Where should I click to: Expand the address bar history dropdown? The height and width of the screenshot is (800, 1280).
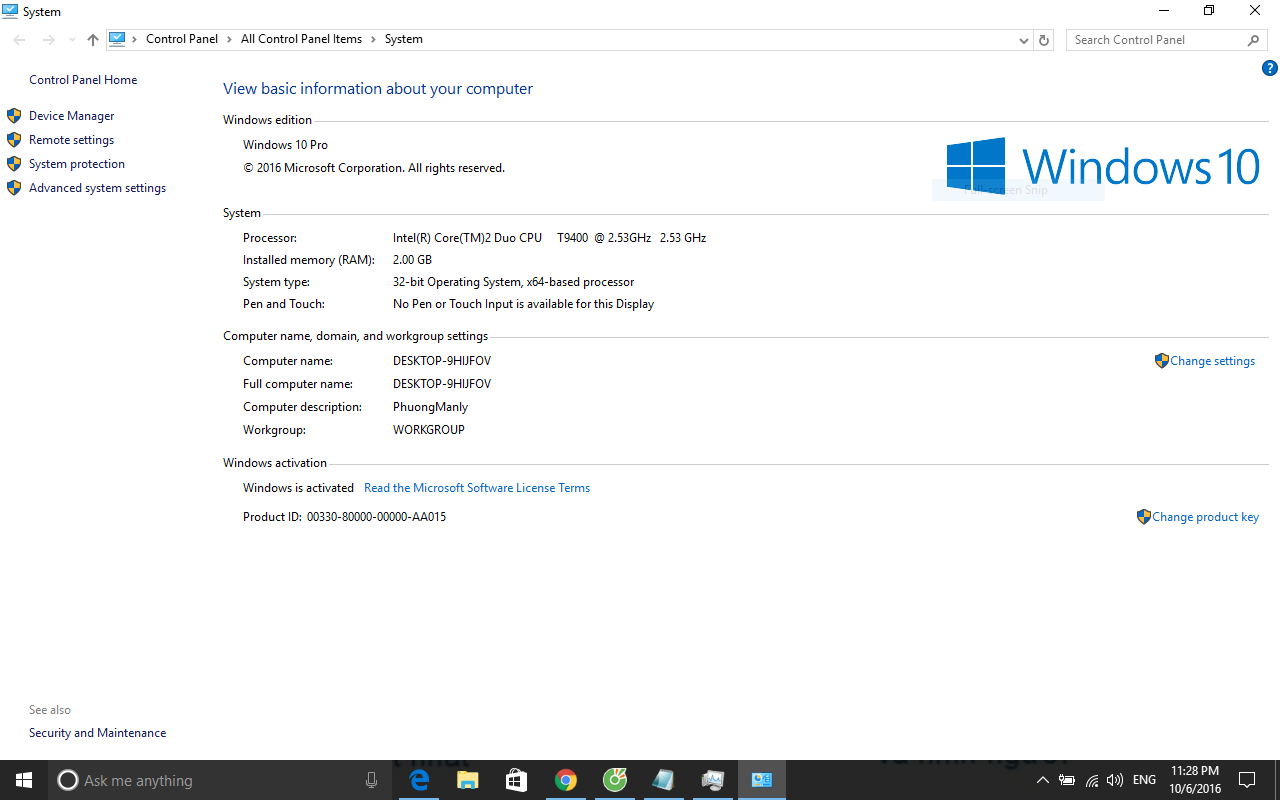click(x=1024, y=40)
